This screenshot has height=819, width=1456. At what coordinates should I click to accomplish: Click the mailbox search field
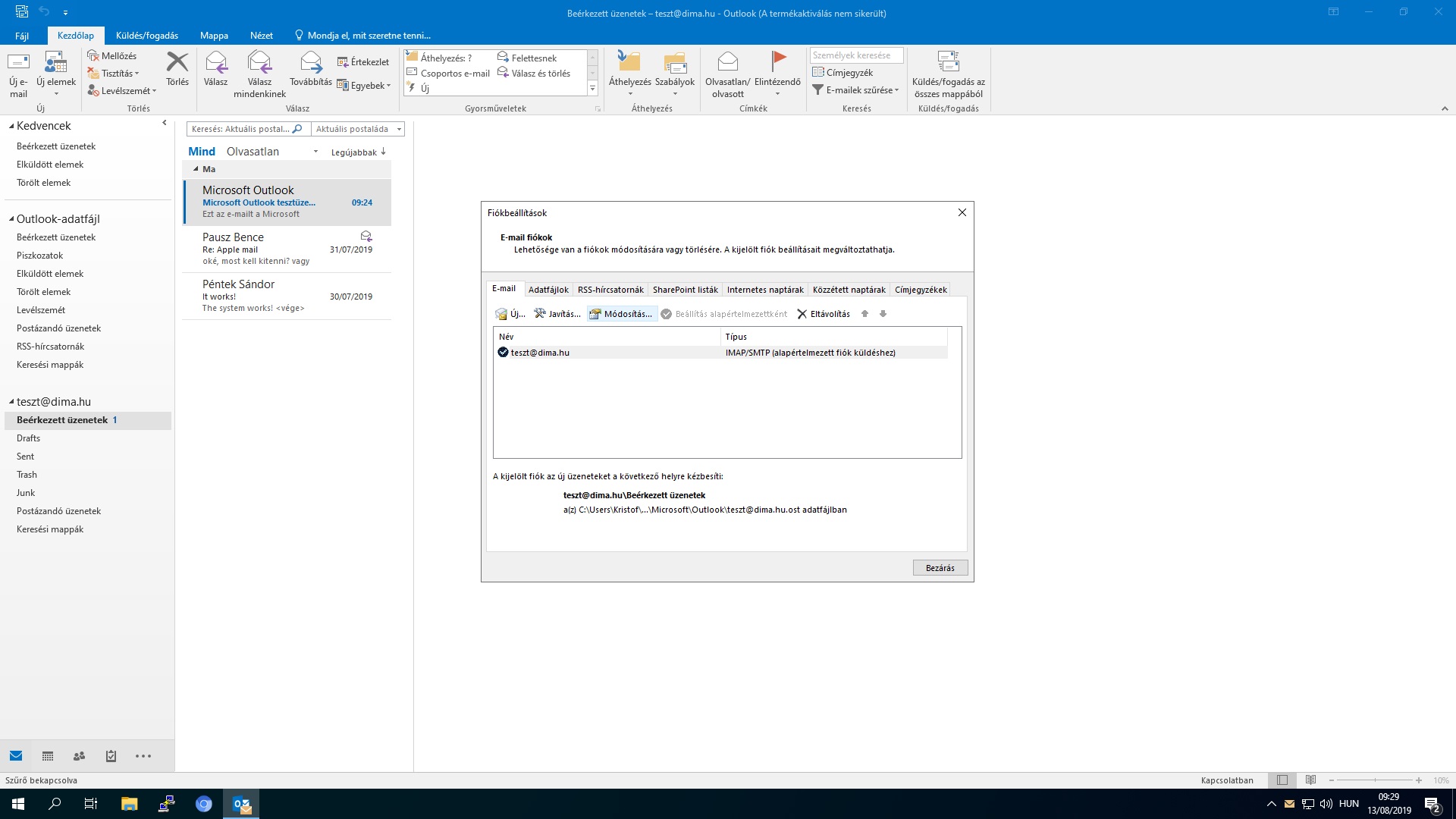247,129
